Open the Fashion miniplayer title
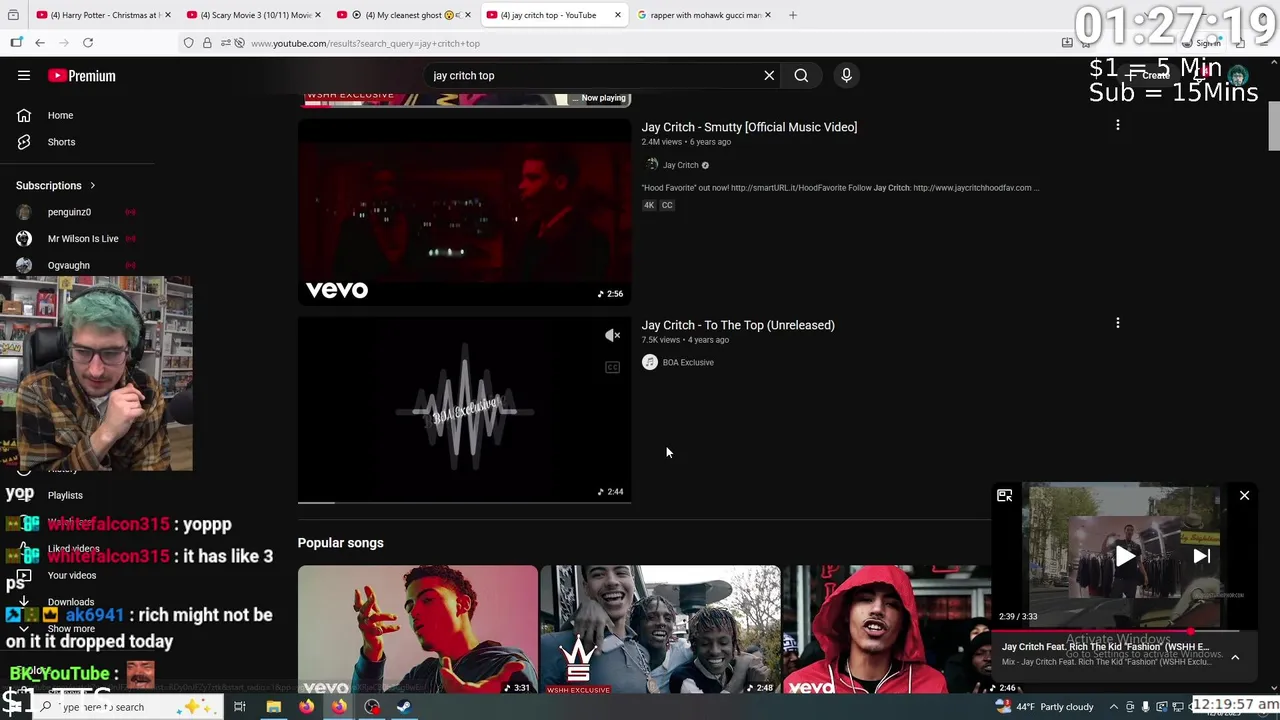 (x=1106, y=647)
